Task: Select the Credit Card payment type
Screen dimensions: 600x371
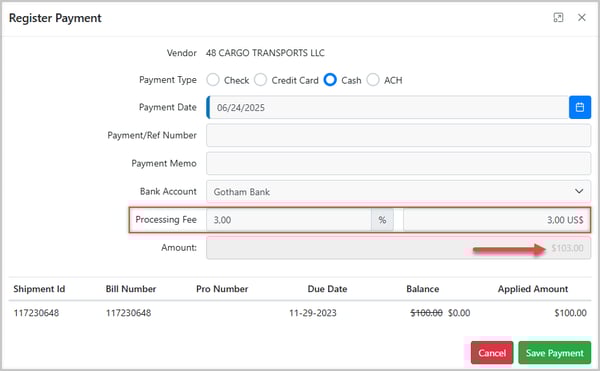Action: (x=260, y=80)
